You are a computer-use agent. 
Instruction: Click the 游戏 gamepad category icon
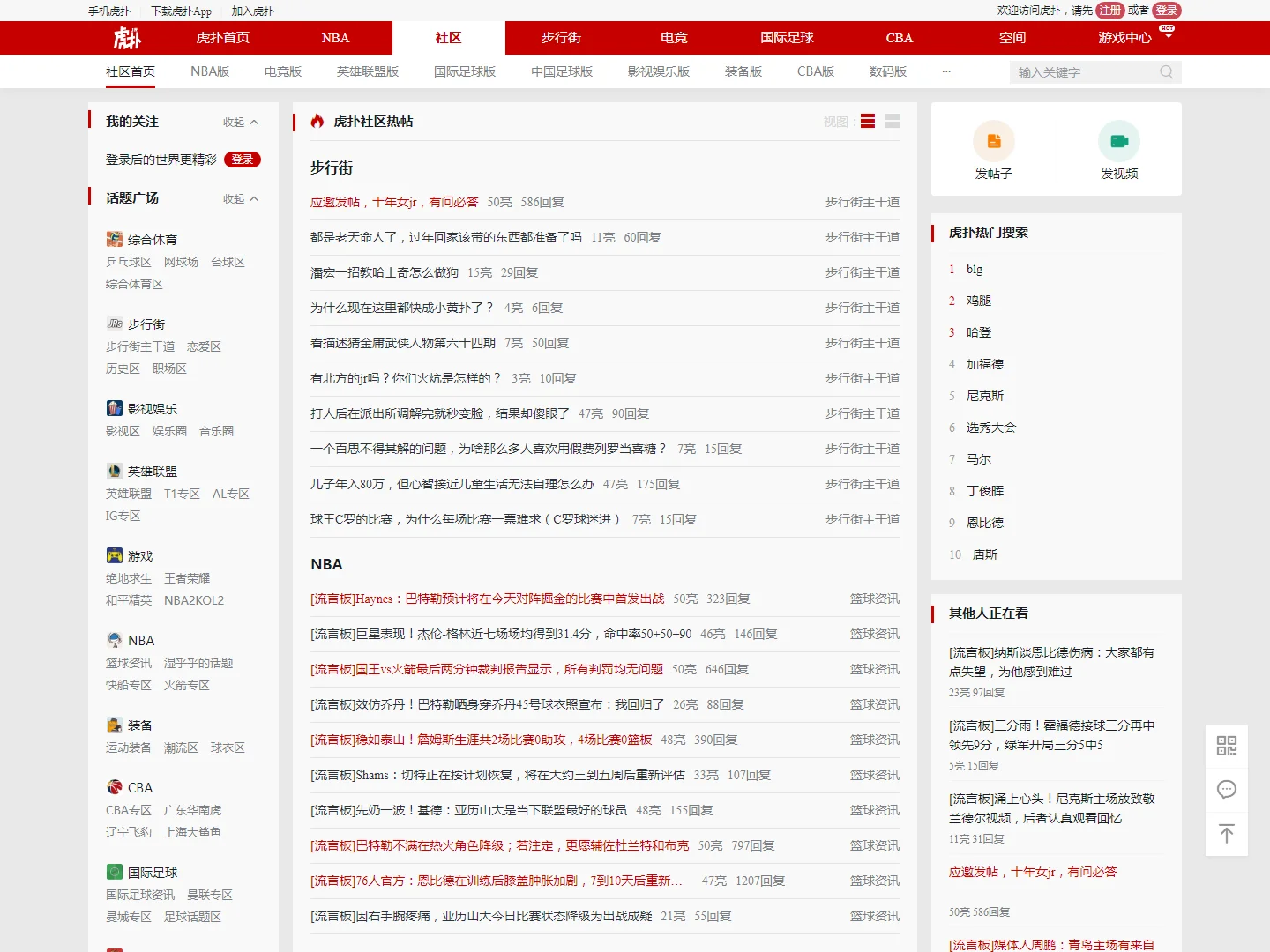point(115,555)
